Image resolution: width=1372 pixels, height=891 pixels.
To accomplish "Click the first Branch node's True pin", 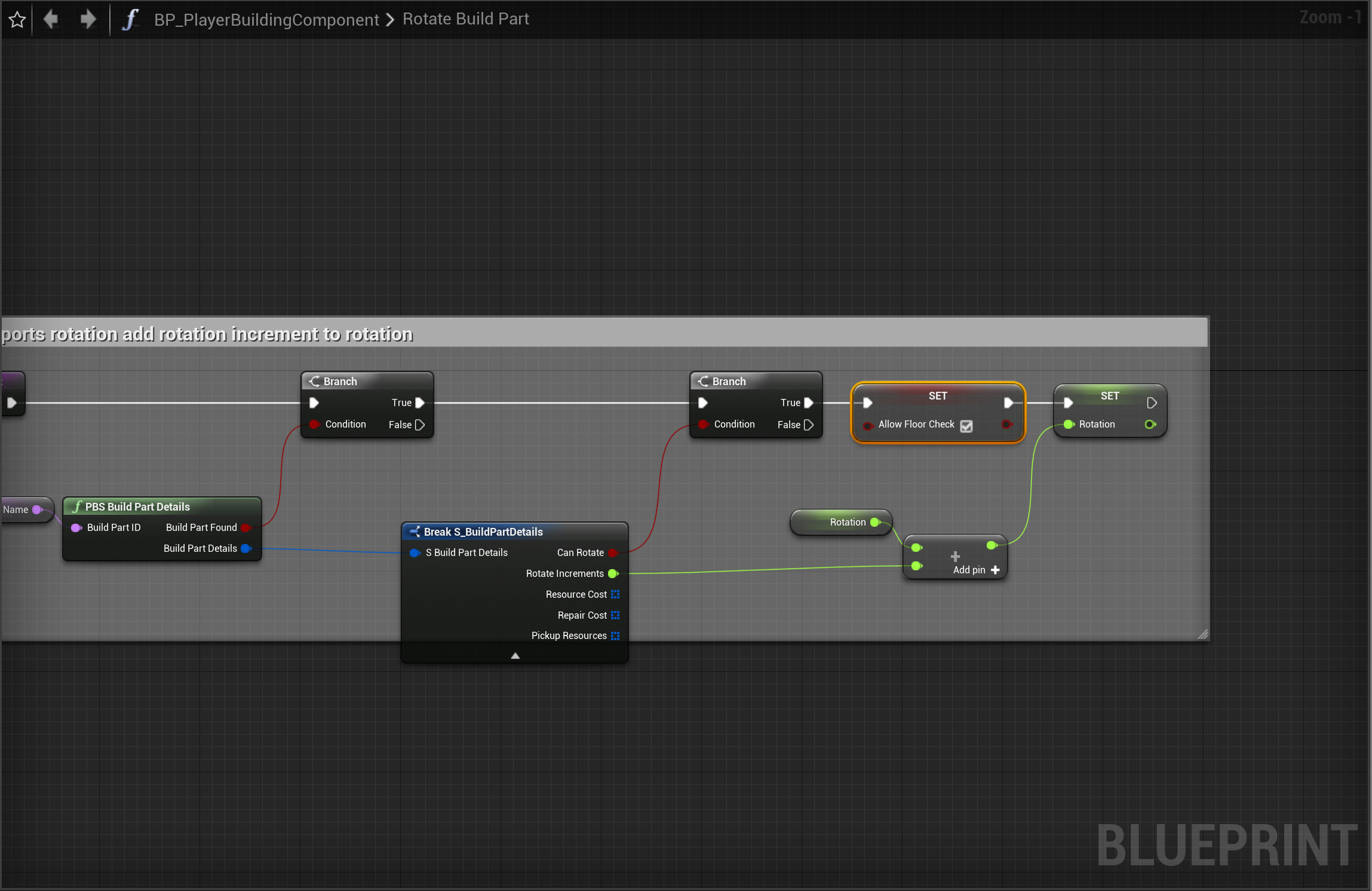I will tap(420, 403).
